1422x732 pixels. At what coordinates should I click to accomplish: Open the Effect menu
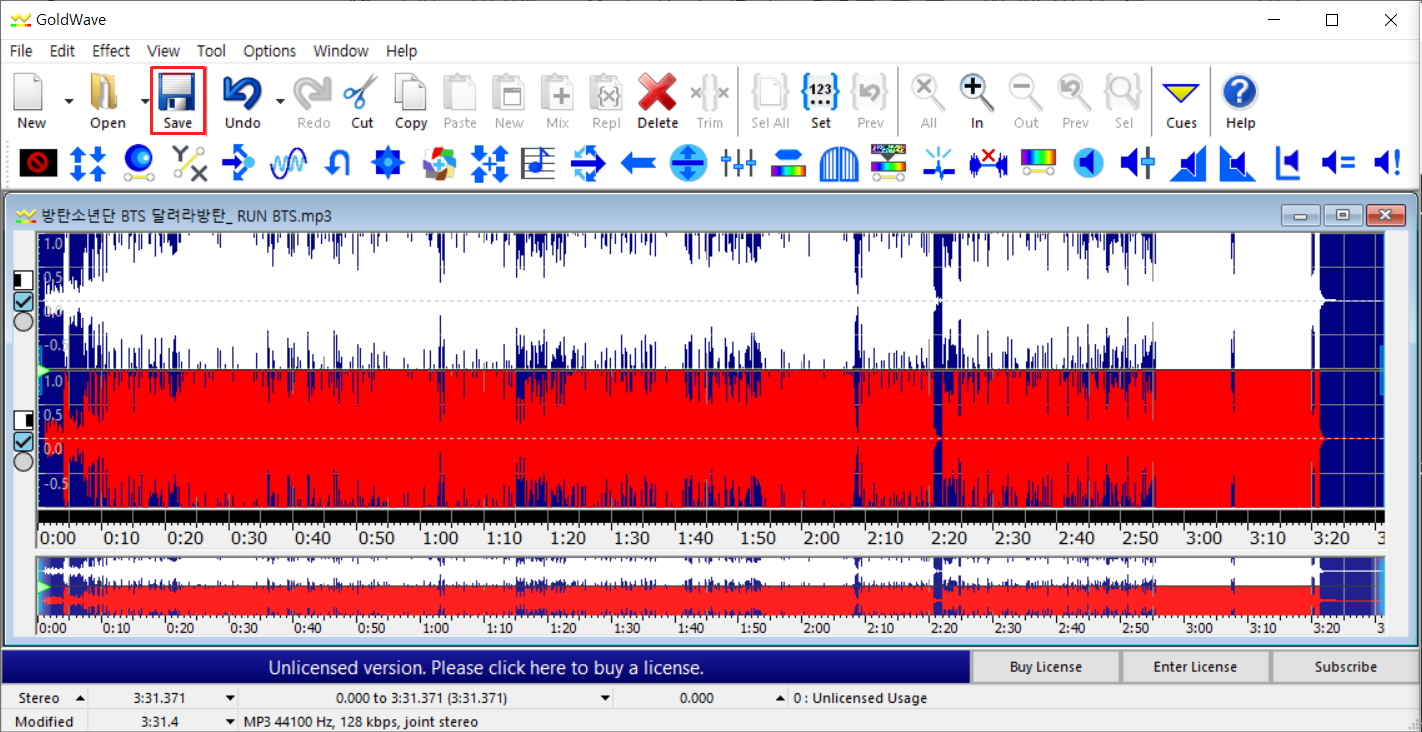[x=111, y=51]
